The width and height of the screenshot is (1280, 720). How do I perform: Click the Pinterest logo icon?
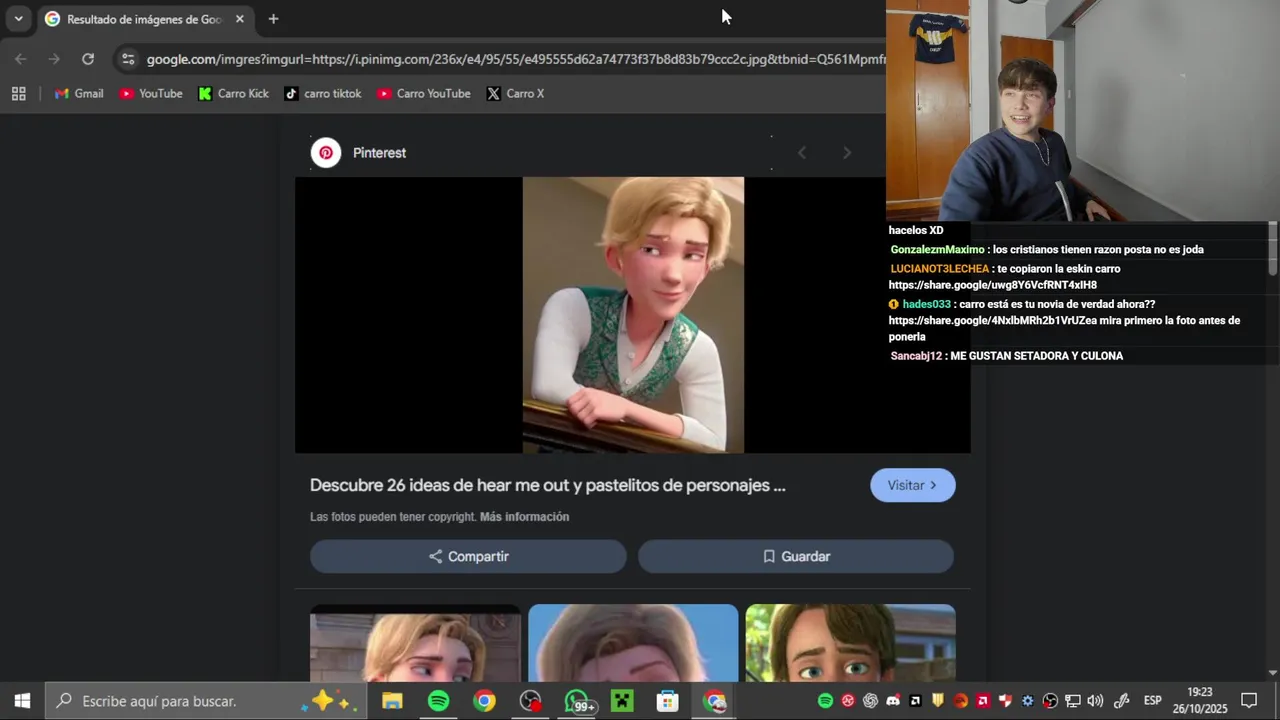click(x=326, y=153)
